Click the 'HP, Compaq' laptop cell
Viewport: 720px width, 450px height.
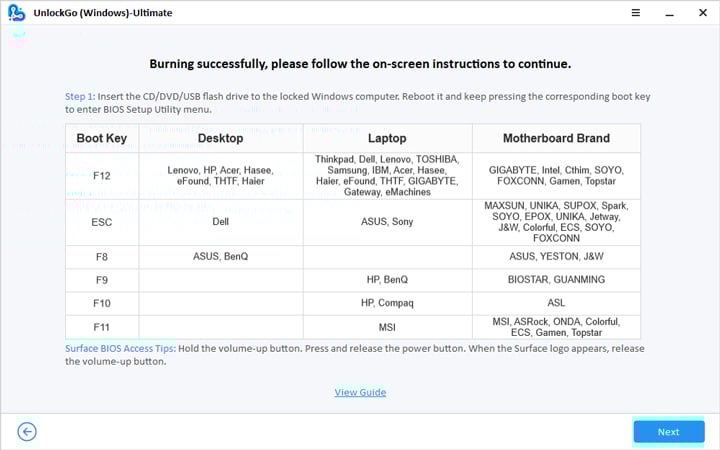pos(387,303)
